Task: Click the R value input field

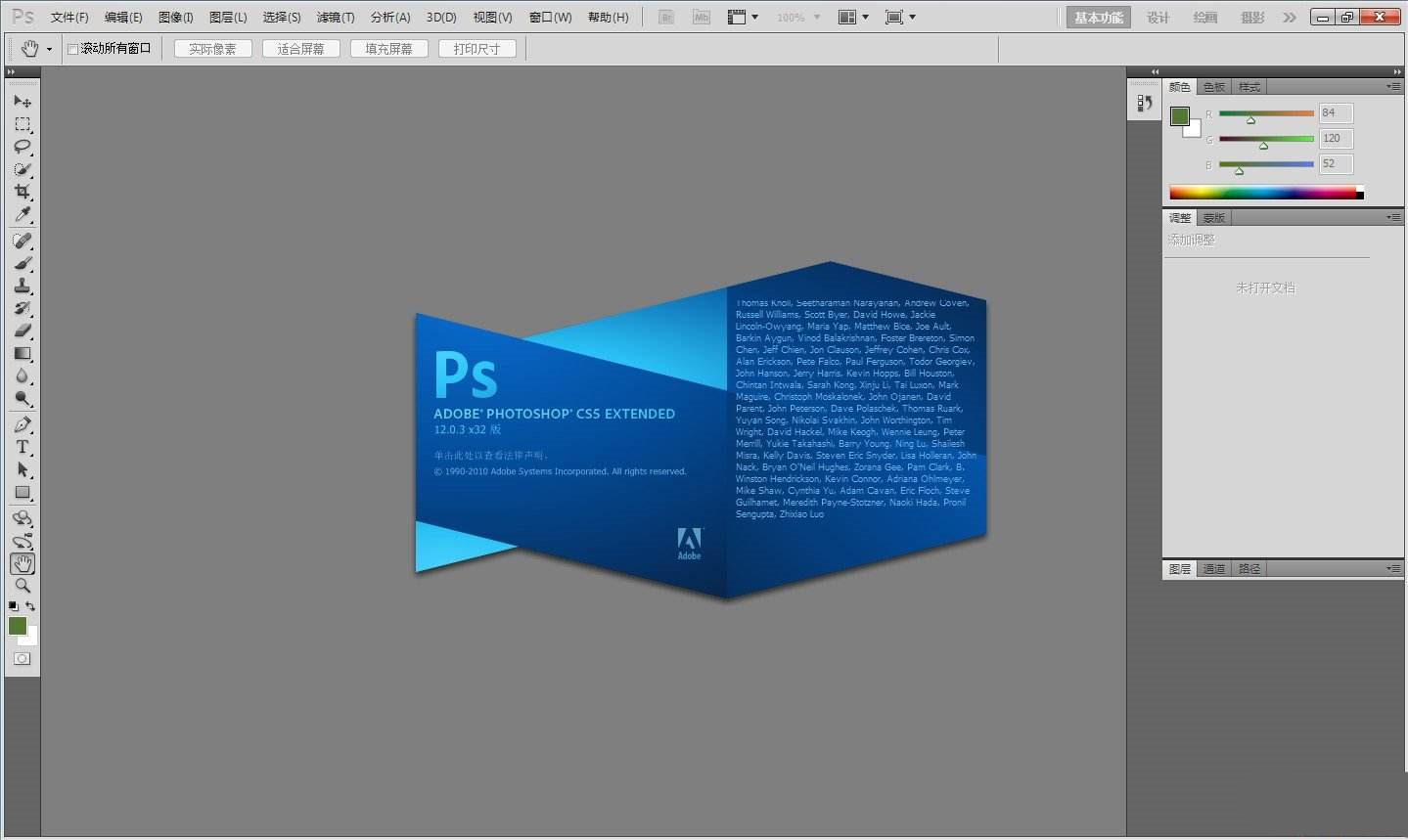Action: coord(1336,112)
